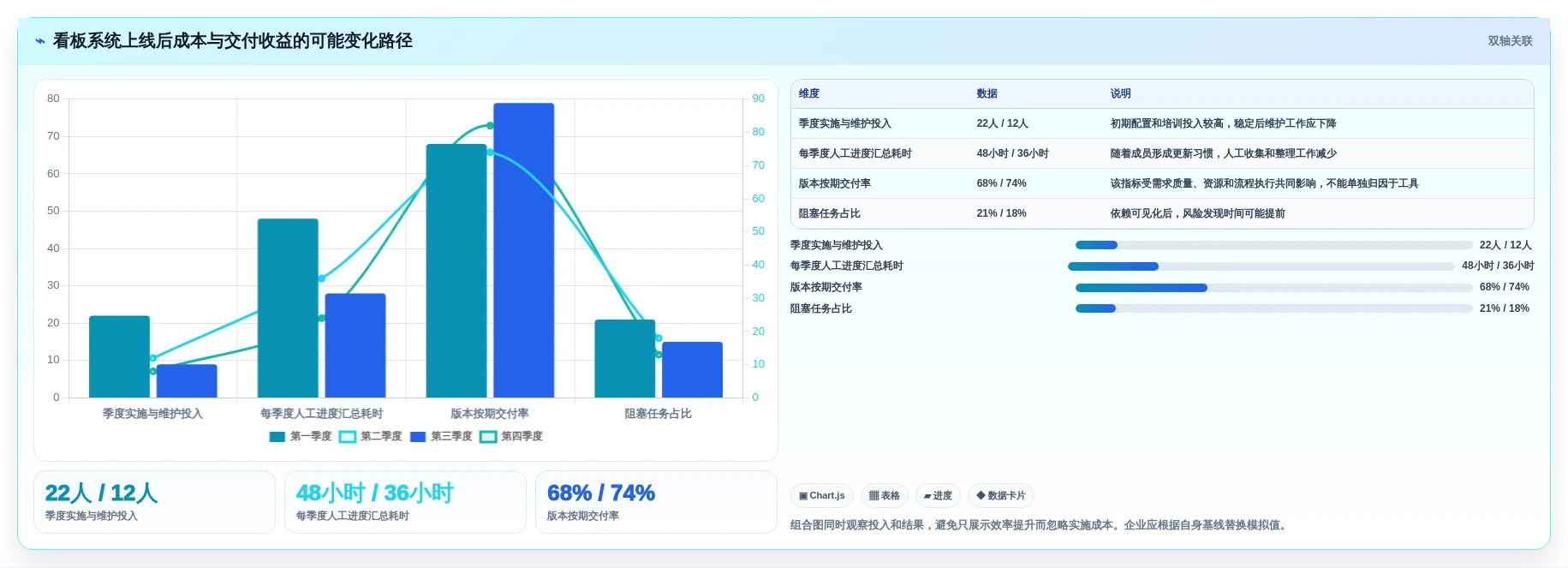This screenshot has width=1568, height=568.
Task: Click the 版本按期交付率 x-axis label
Action: 490,414
